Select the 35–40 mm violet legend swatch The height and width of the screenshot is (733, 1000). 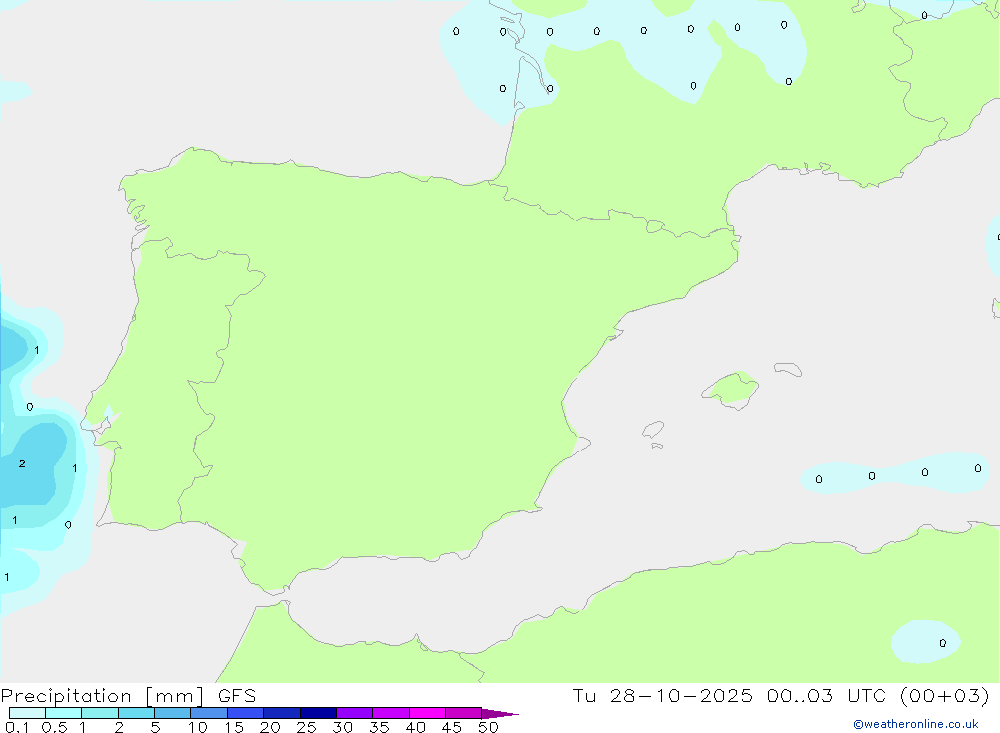coord(390,713)
